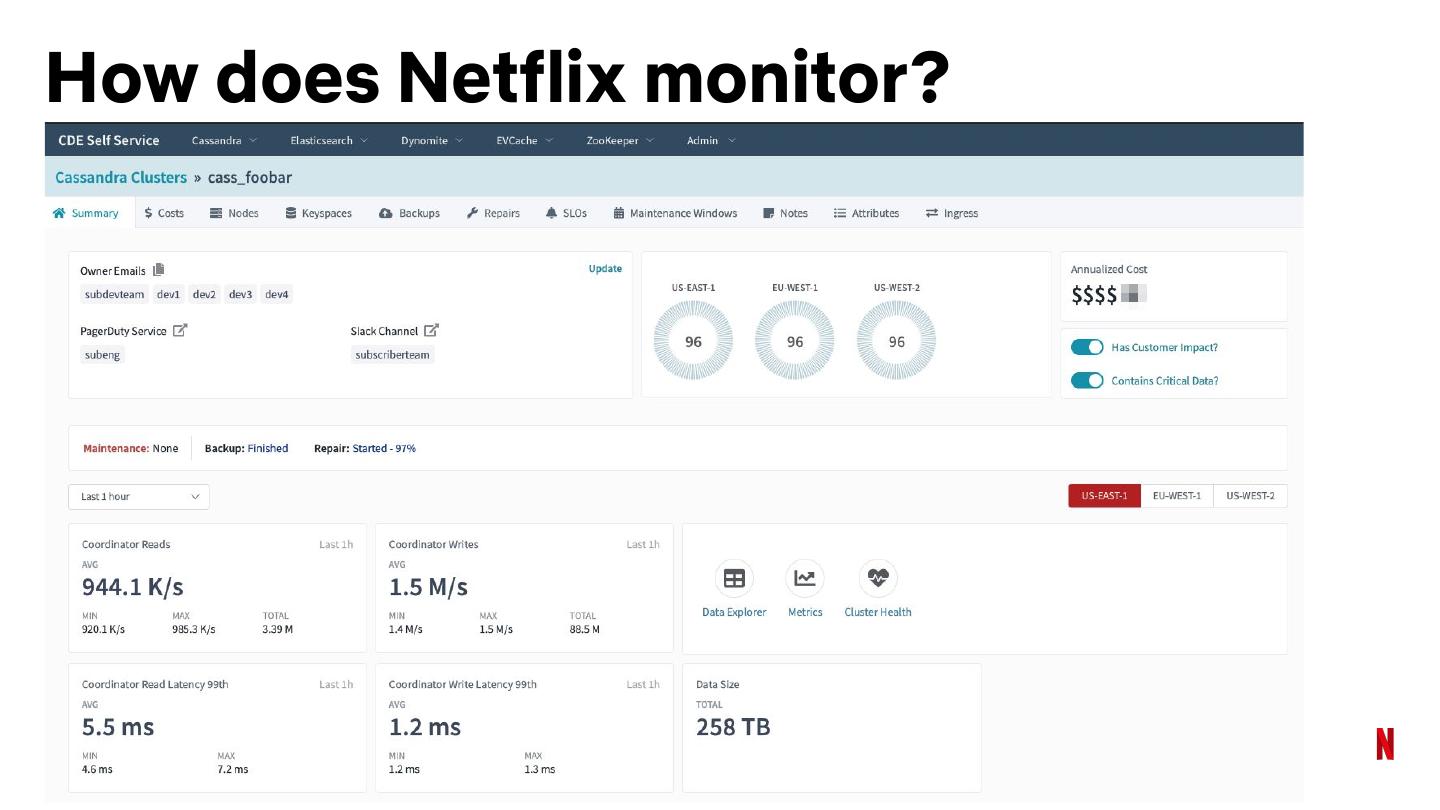
Task: Toggle the Has Customer Impact switch
Action: click(1086, 348)
